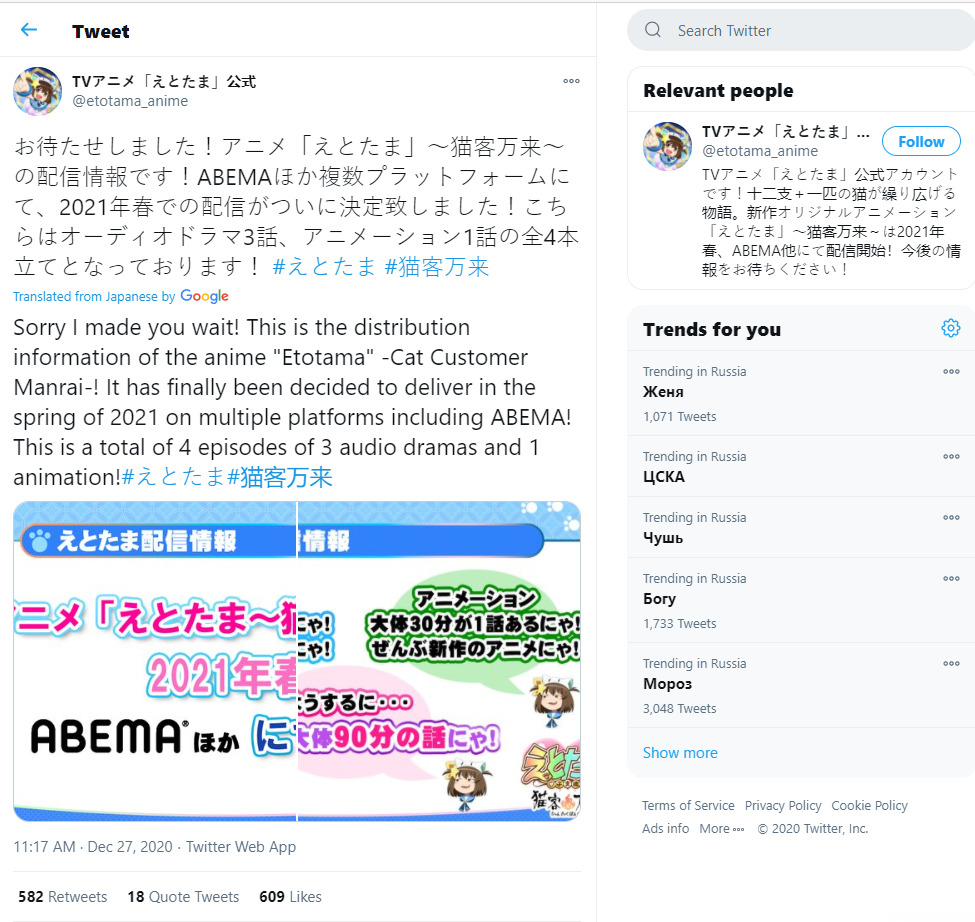This screenshot has height=922, width=975.
Task: Open the Privacy Policy link
Action: tap(782, 806)
